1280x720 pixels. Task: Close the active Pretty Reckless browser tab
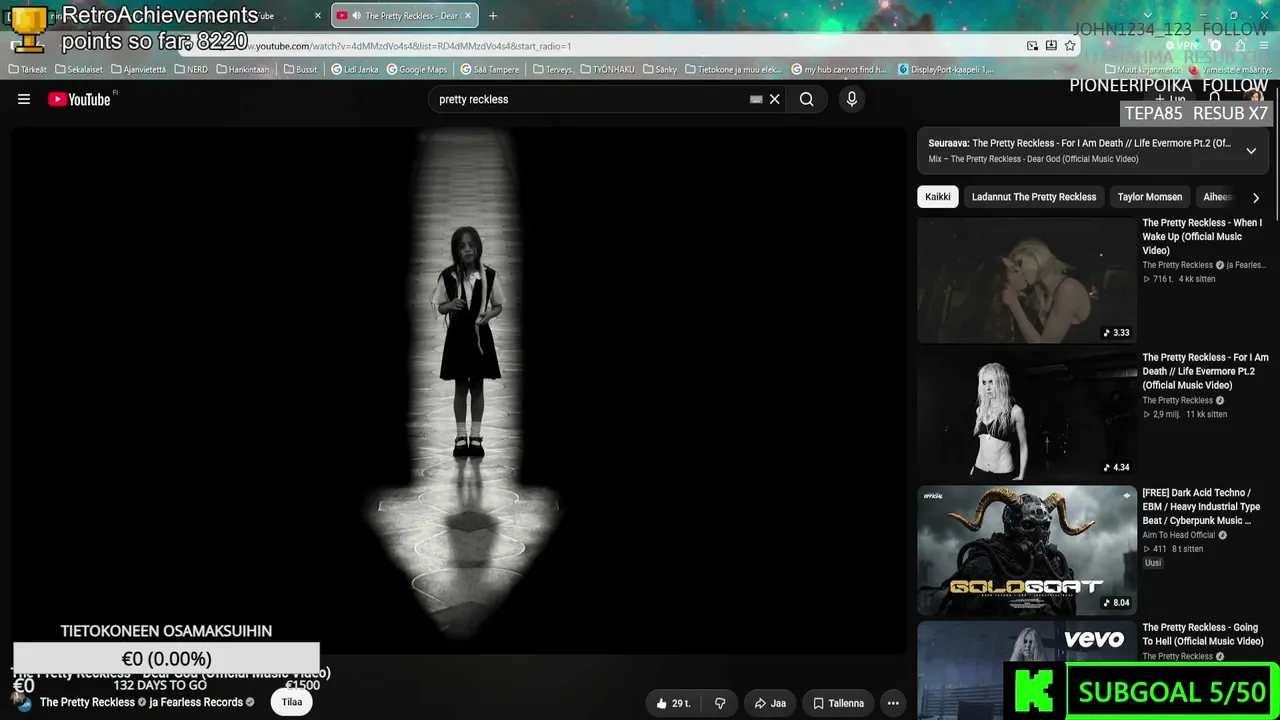pos(467,16)
